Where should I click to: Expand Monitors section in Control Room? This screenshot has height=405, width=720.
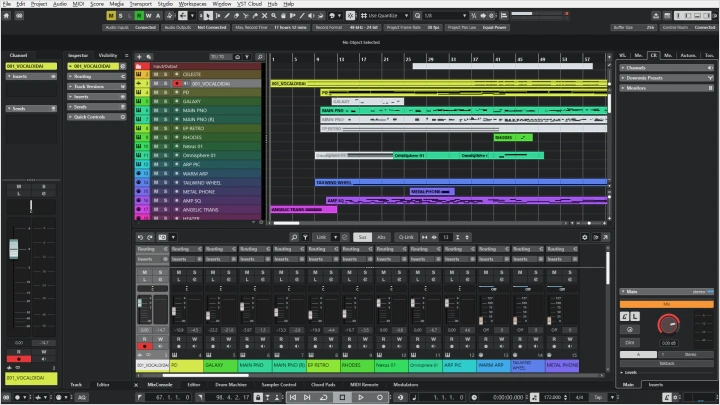[666, 88]
